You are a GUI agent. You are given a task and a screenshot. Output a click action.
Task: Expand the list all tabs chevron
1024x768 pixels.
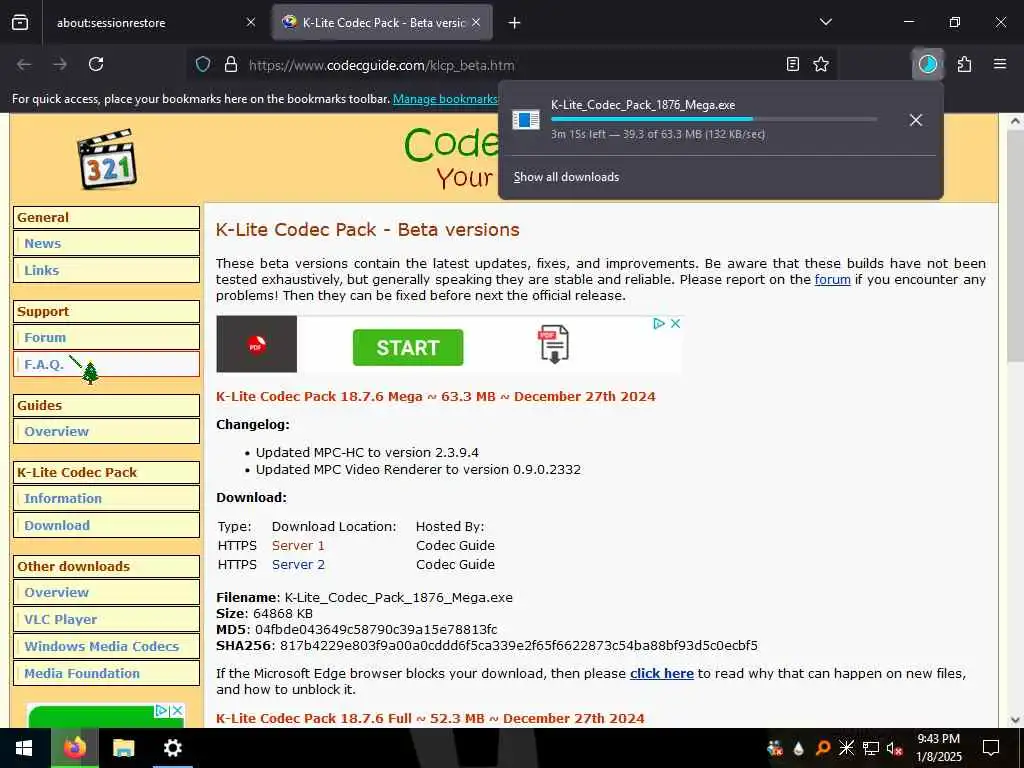click(x=825, y=23)
